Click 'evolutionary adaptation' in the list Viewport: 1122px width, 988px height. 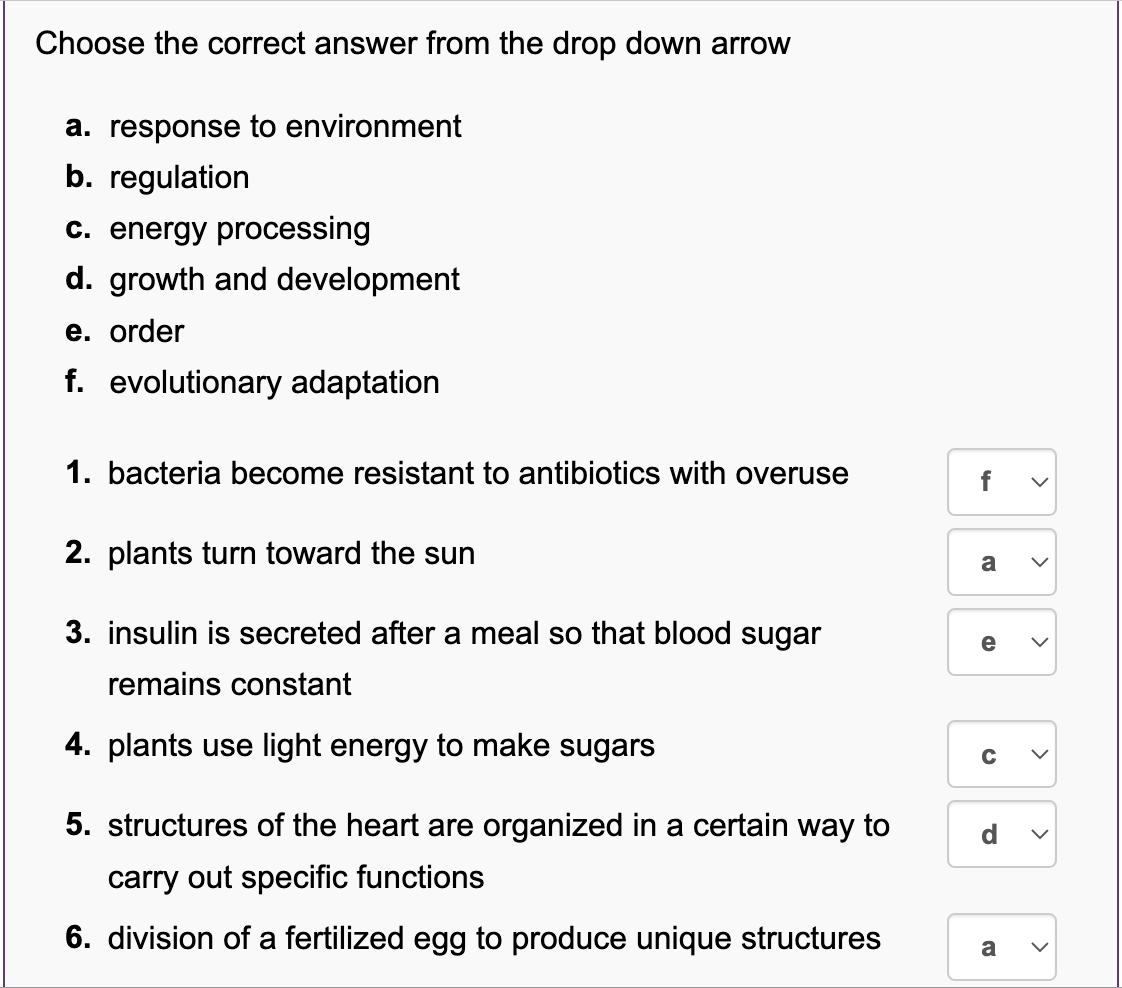click(274, 383)
